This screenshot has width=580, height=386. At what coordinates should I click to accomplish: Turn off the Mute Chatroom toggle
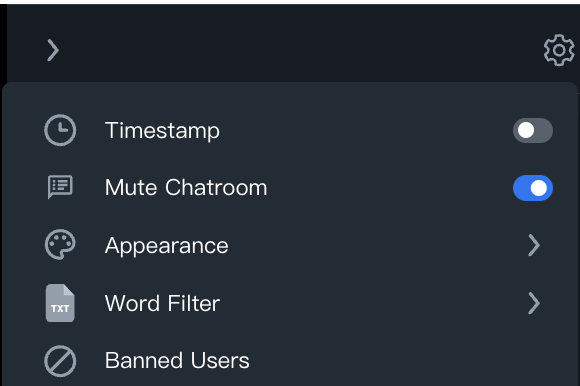click(533, 188)
